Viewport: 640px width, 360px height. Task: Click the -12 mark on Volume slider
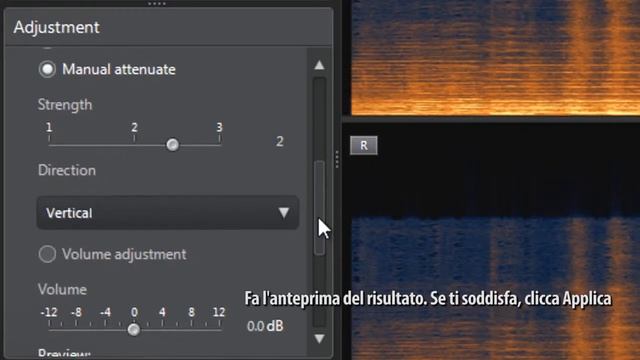[x=49, y=312]
